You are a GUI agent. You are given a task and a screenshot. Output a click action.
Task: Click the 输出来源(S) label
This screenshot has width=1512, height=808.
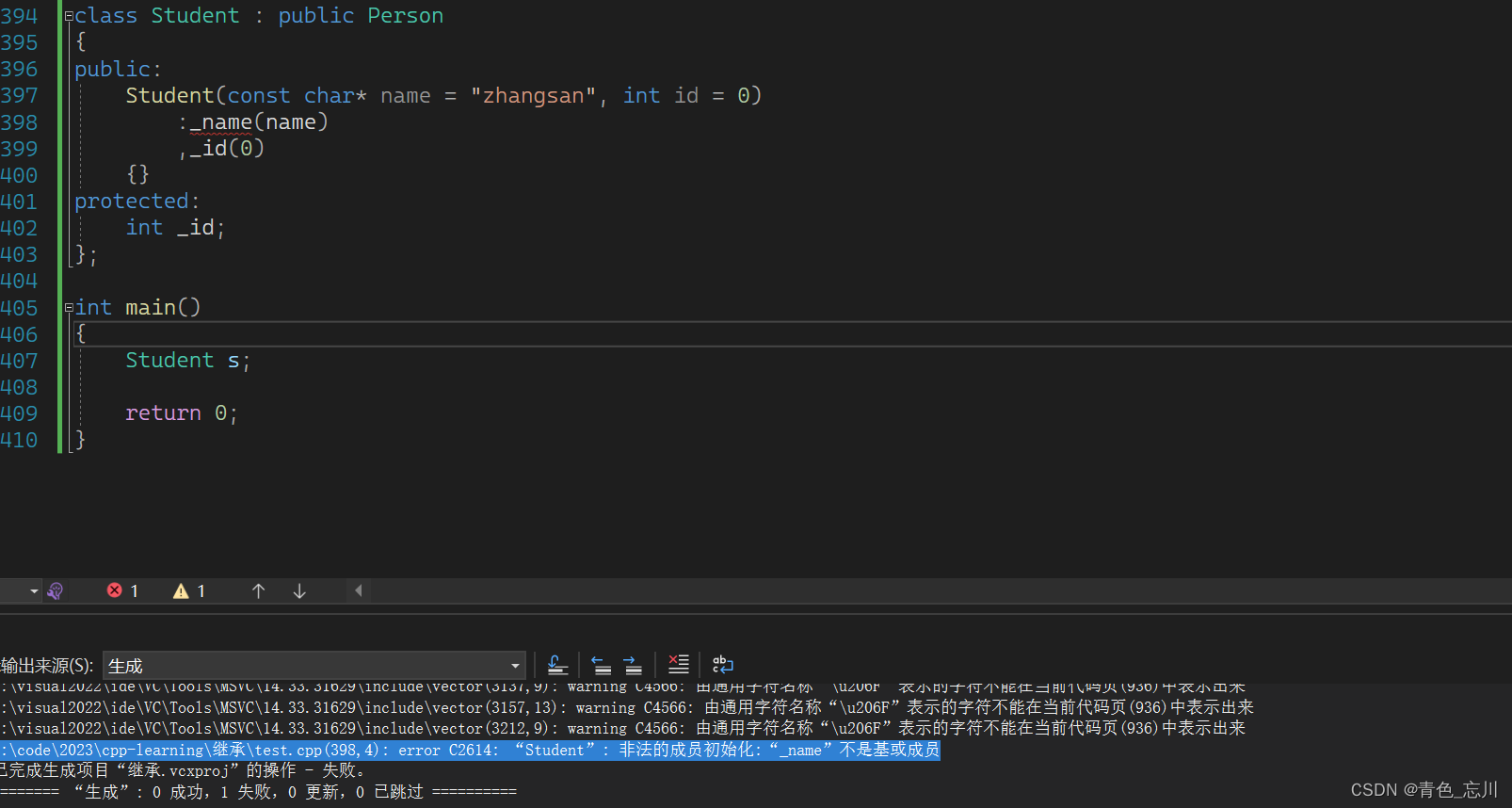[47, 666]
